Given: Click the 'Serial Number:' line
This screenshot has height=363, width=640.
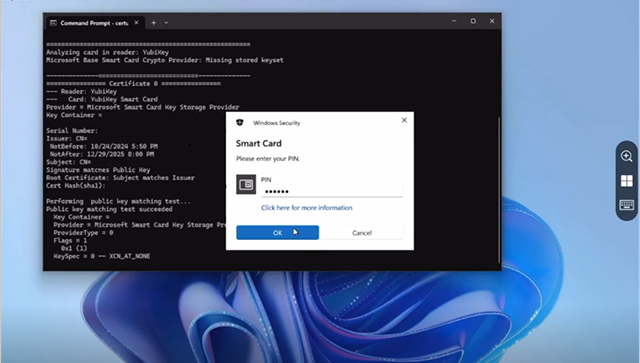Looking at the screenshot, I should 72,131.
